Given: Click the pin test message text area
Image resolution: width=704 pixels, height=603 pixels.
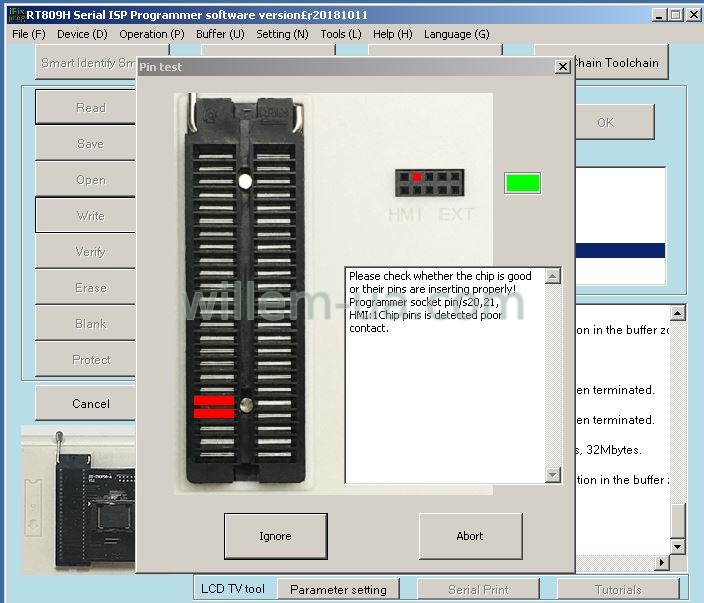Looking at the screenshot, I should coord(445,375).
